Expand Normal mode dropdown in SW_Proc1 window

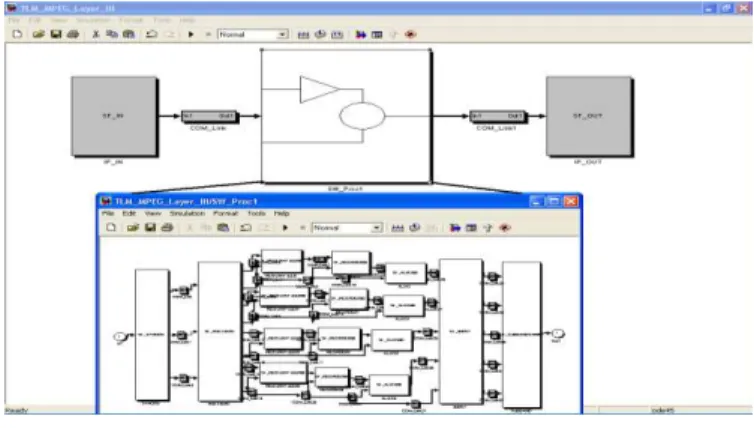(x=377, y=228)
